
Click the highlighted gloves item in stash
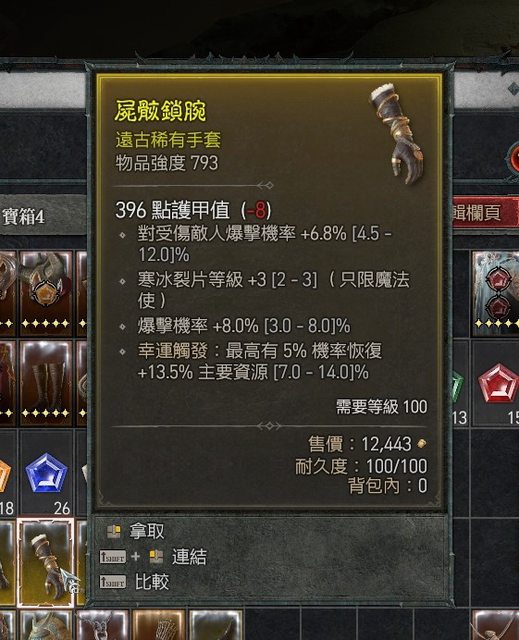tap(46, 562)
